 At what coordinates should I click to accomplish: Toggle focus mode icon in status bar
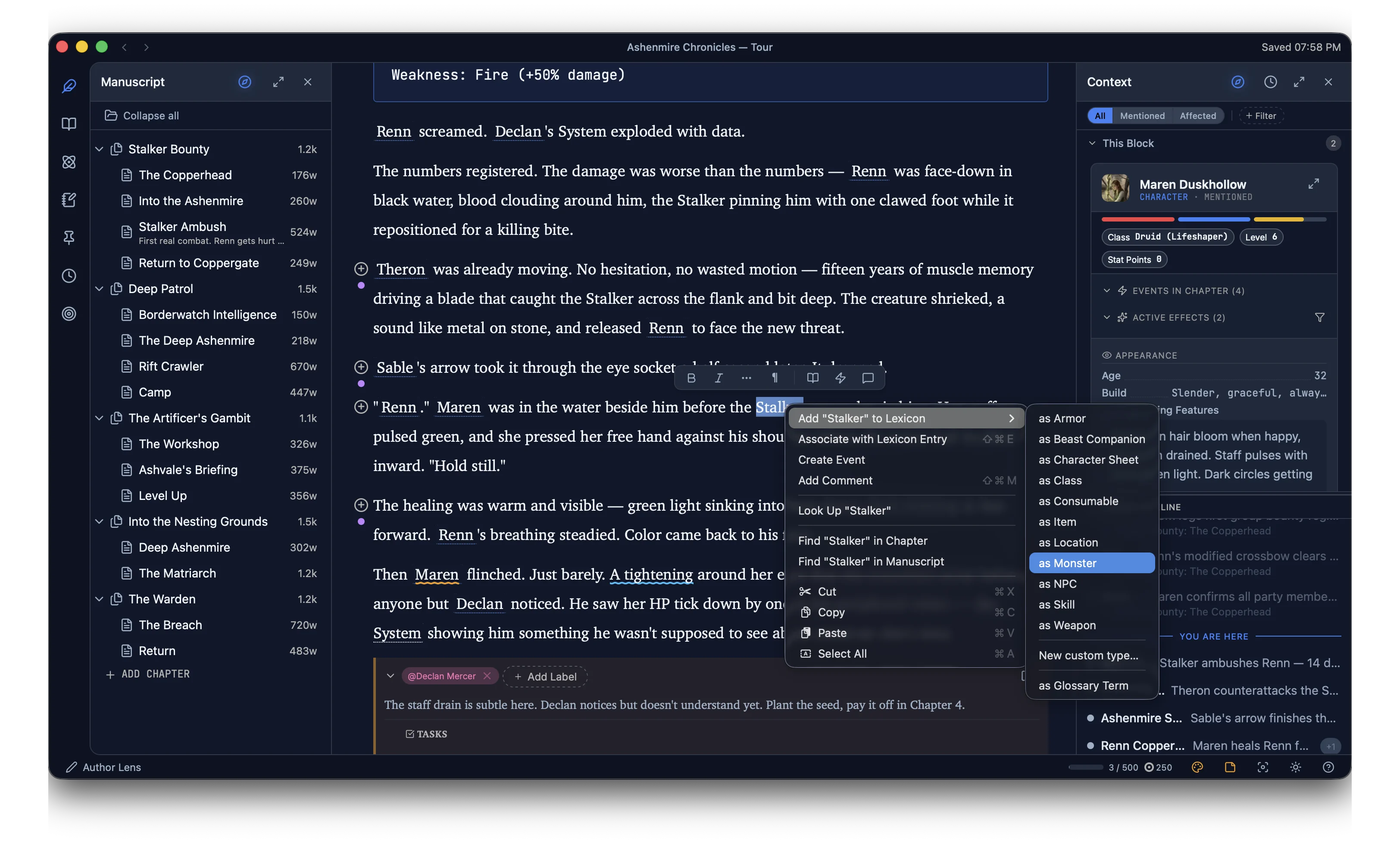click(1262, 768)
